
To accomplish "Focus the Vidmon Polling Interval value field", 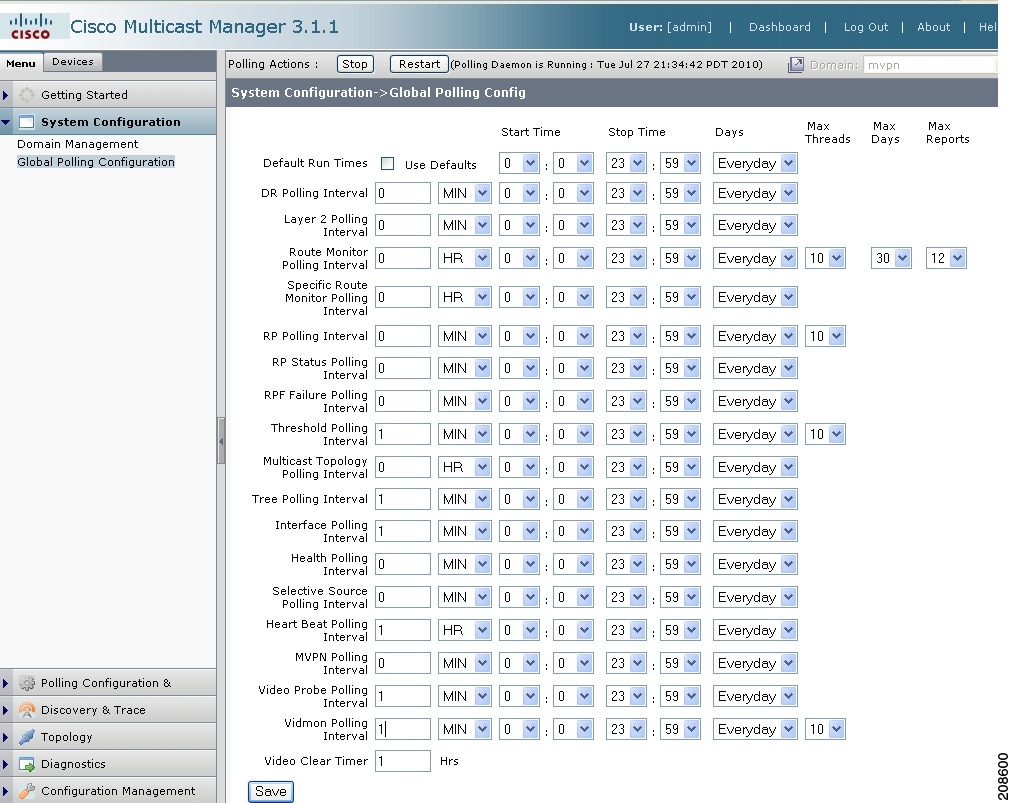I will pos(403,729).
